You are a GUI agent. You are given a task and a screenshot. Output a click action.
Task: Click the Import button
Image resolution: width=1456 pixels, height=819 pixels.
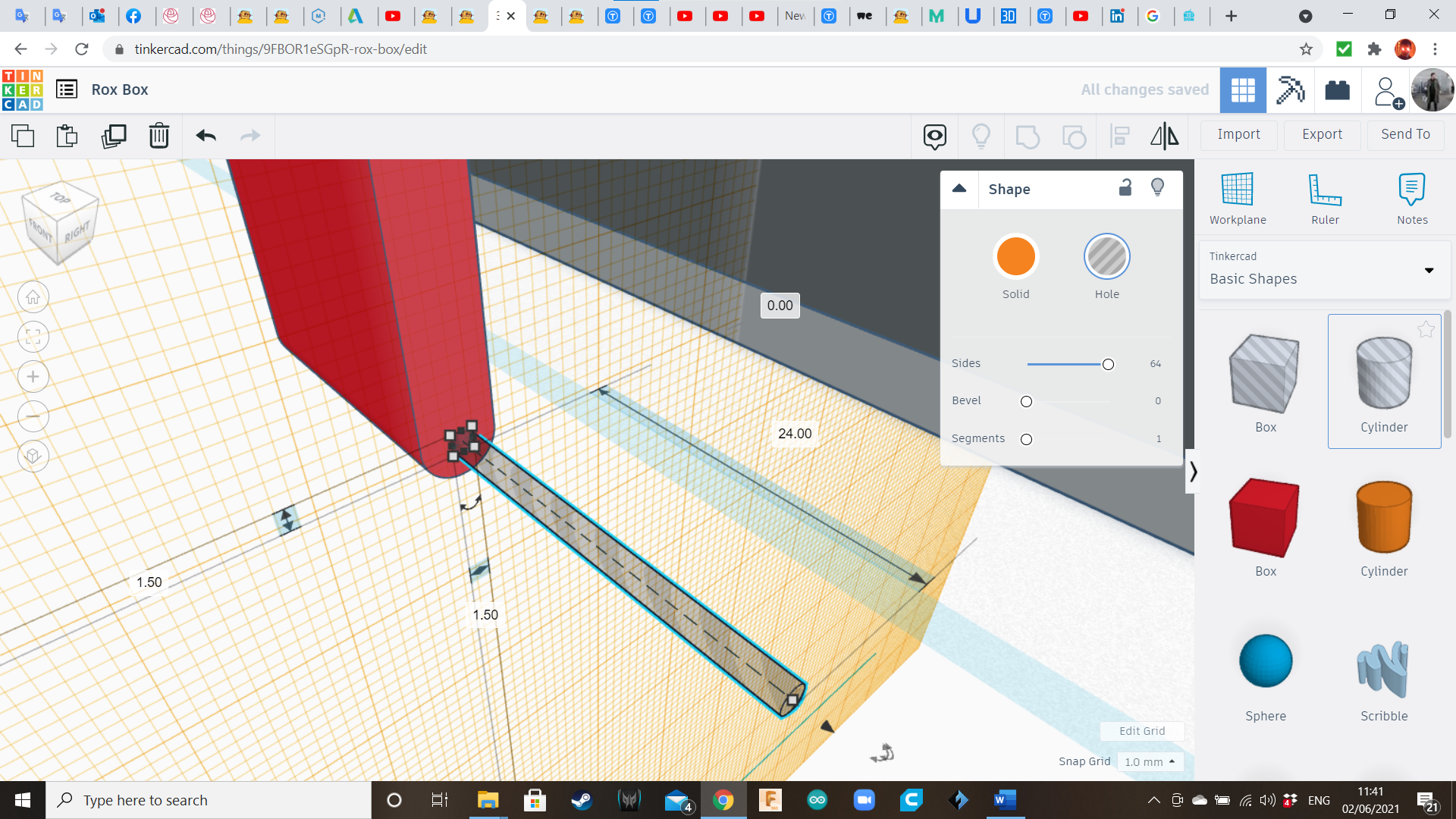point(1238,134)
